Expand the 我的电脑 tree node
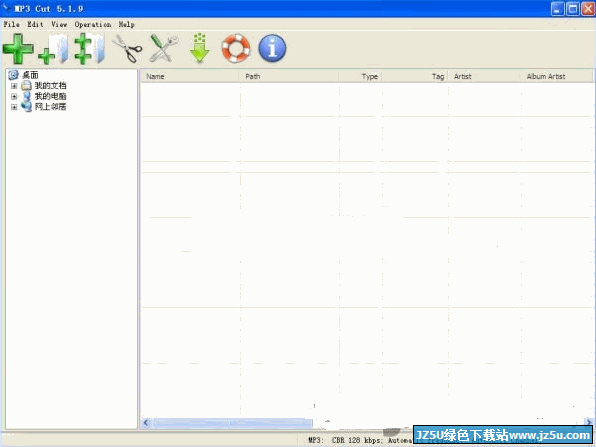 pos(14,97)
